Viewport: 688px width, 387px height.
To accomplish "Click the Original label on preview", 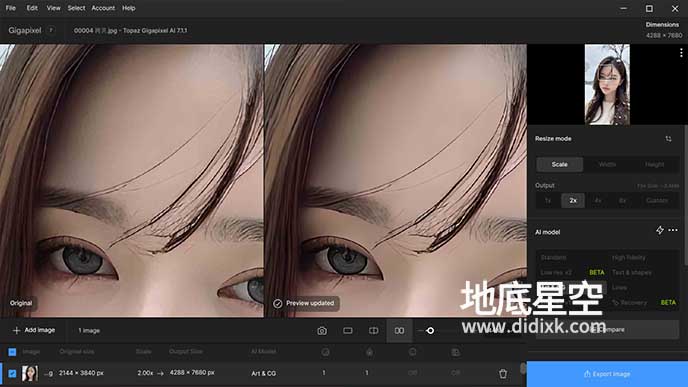I will 21,303.
